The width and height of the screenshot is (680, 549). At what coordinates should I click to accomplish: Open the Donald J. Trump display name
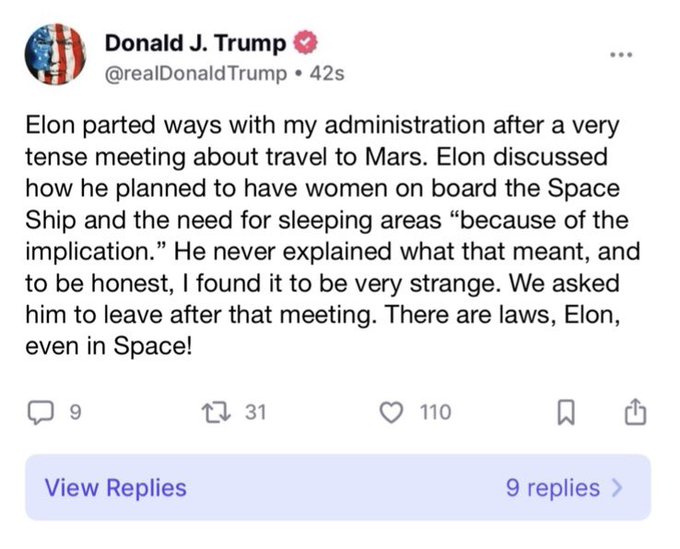pyautogui.click(x=195, y=43)
